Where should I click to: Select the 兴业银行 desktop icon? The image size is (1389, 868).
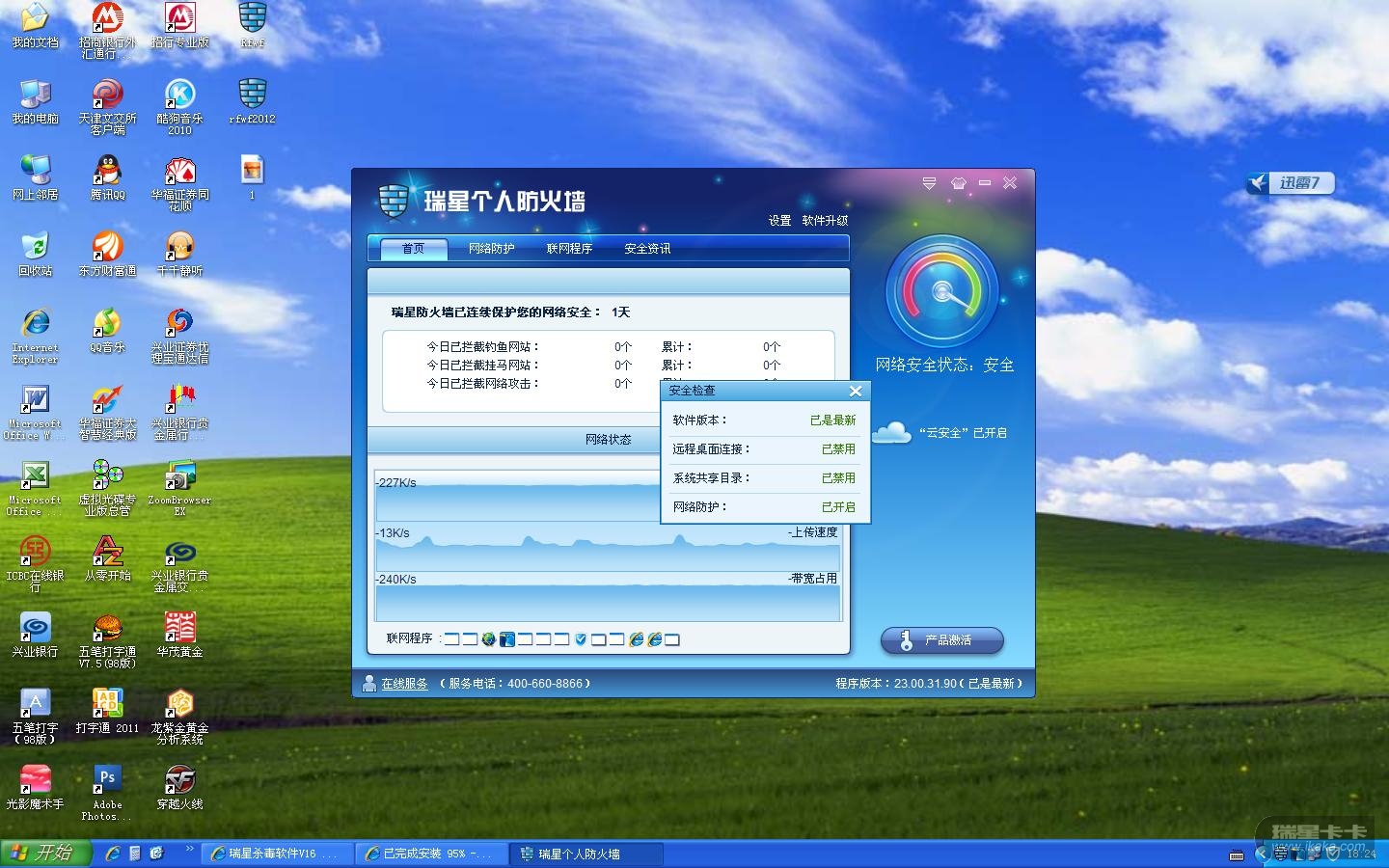pos(35,636)
